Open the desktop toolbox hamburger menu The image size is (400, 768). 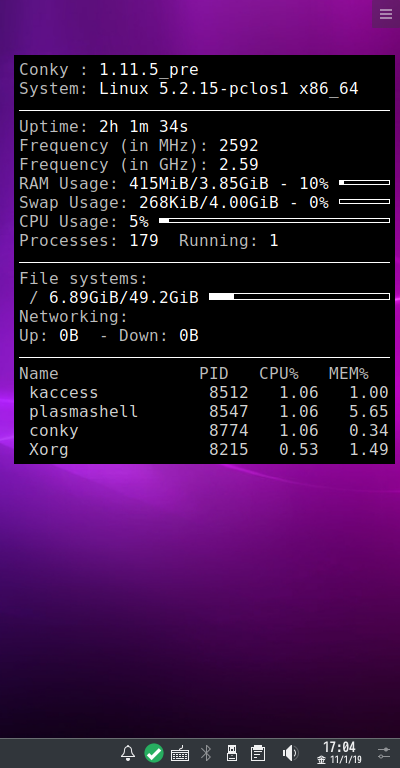coord(386,14)
